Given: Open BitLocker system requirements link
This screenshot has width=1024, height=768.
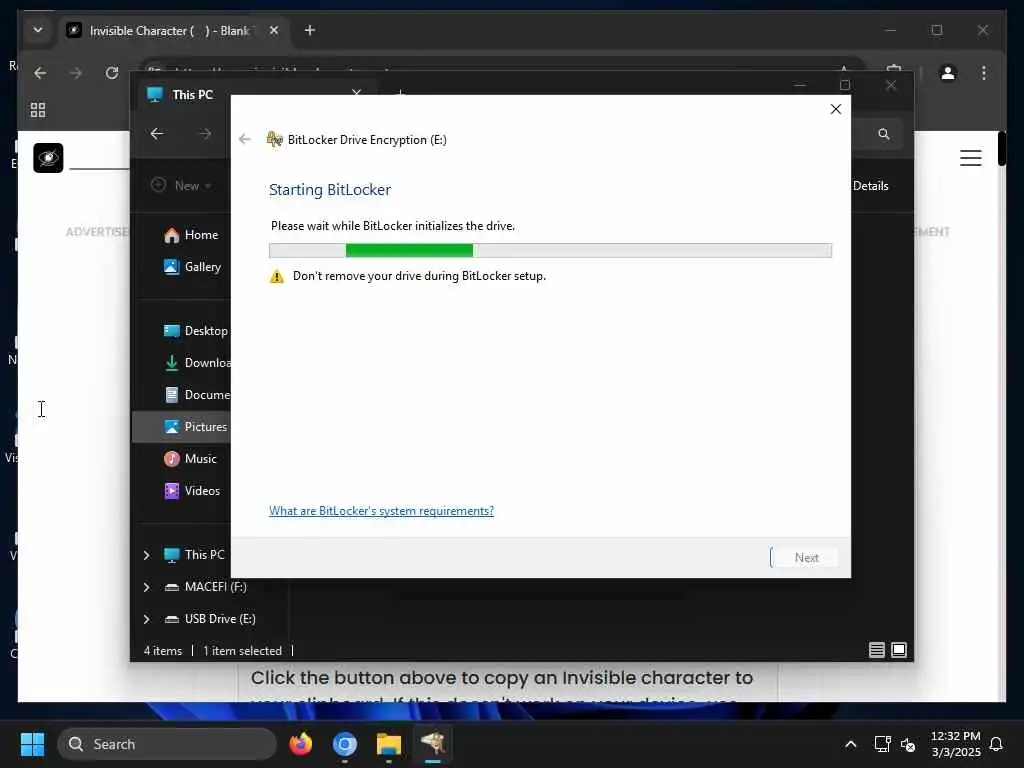Looking at the screenshot, I should coord(381,511).
